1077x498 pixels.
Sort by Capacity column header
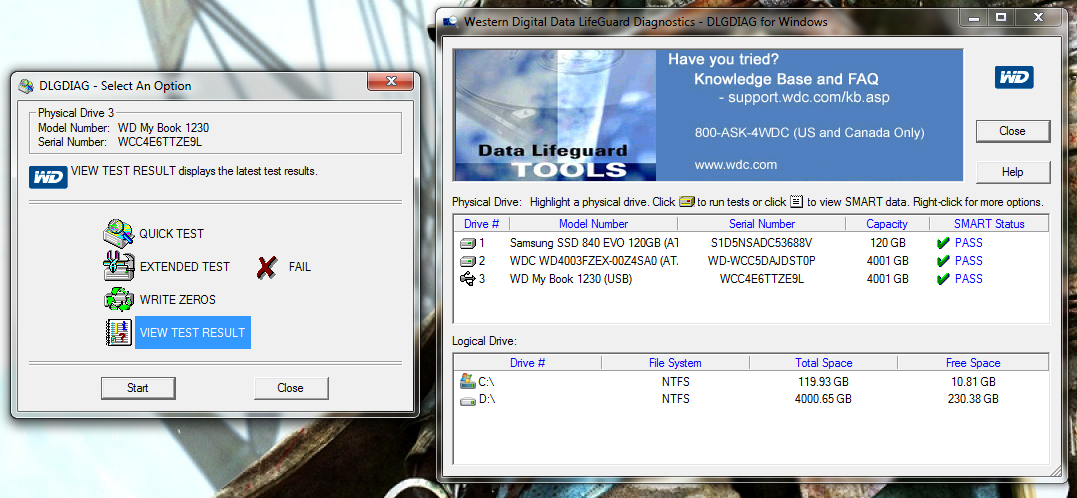click(x=887, y=224)
